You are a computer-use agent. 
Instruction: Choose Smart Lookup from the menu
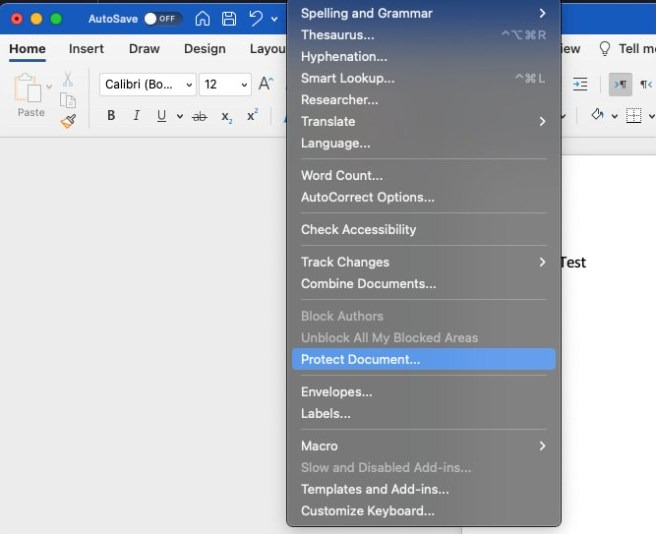click(424, 78)
